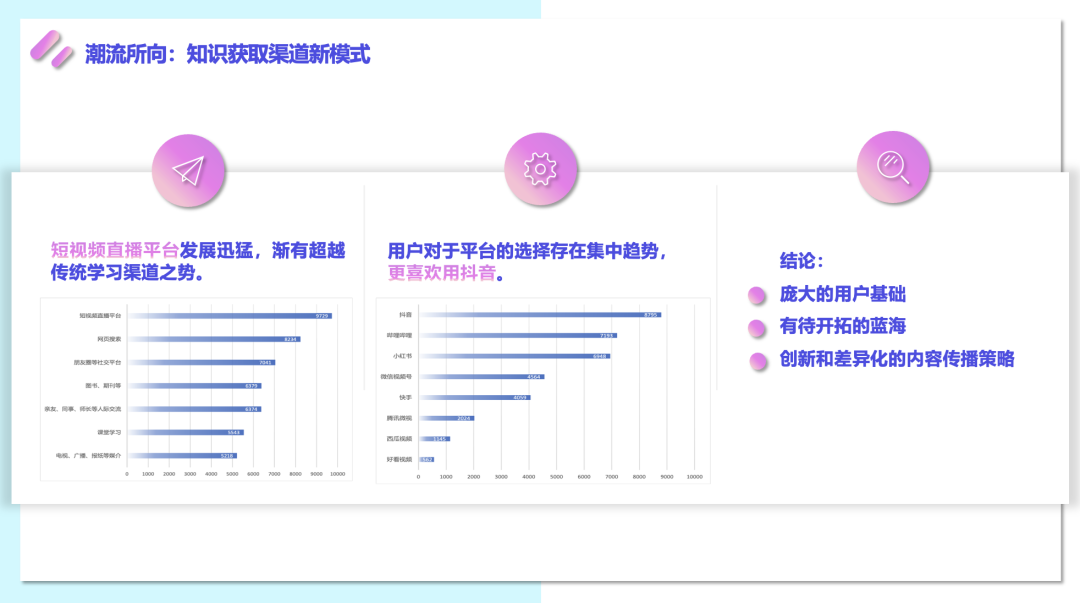The image size is (1080, 603).
Task: Select the 快手 bar in platform chart
Action: 474,397
